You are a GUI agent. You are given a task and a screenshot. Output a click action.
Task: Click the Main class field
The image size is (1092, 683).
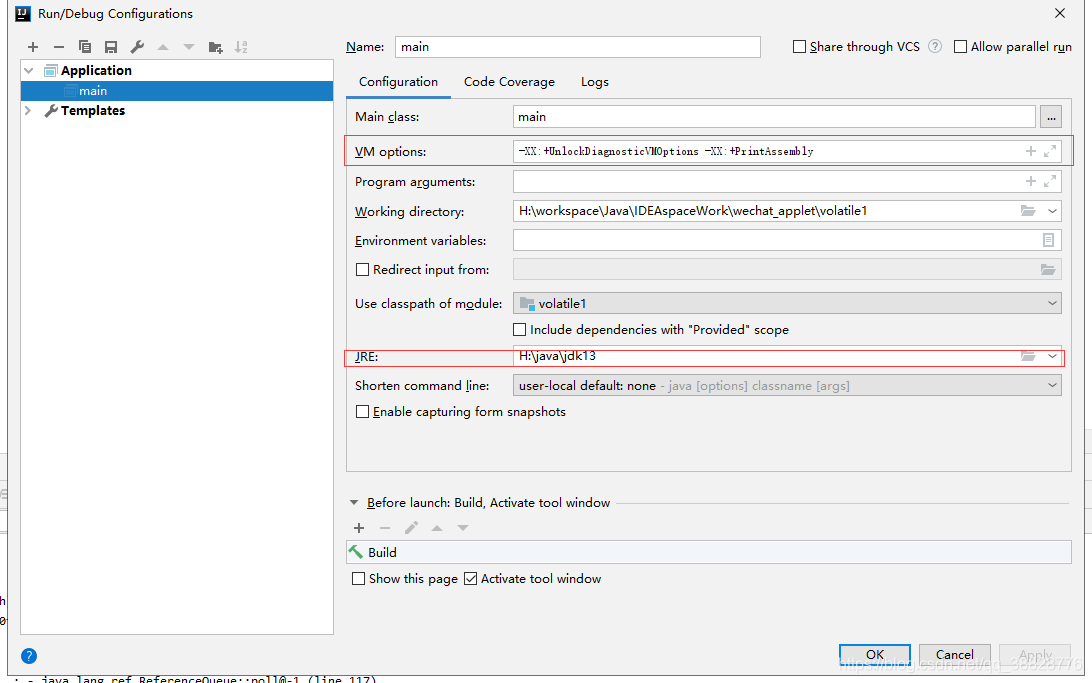point(774,117)
